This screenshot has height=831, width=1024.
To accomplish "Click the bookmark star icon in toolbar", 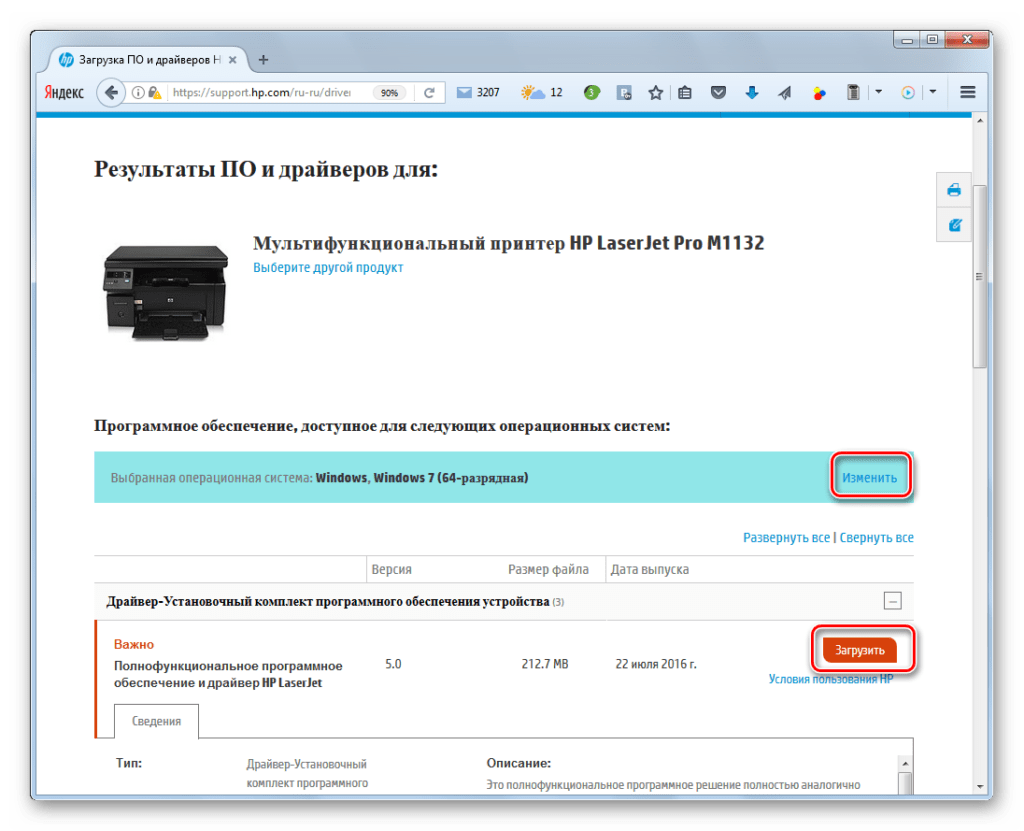I will coord(655,93).
